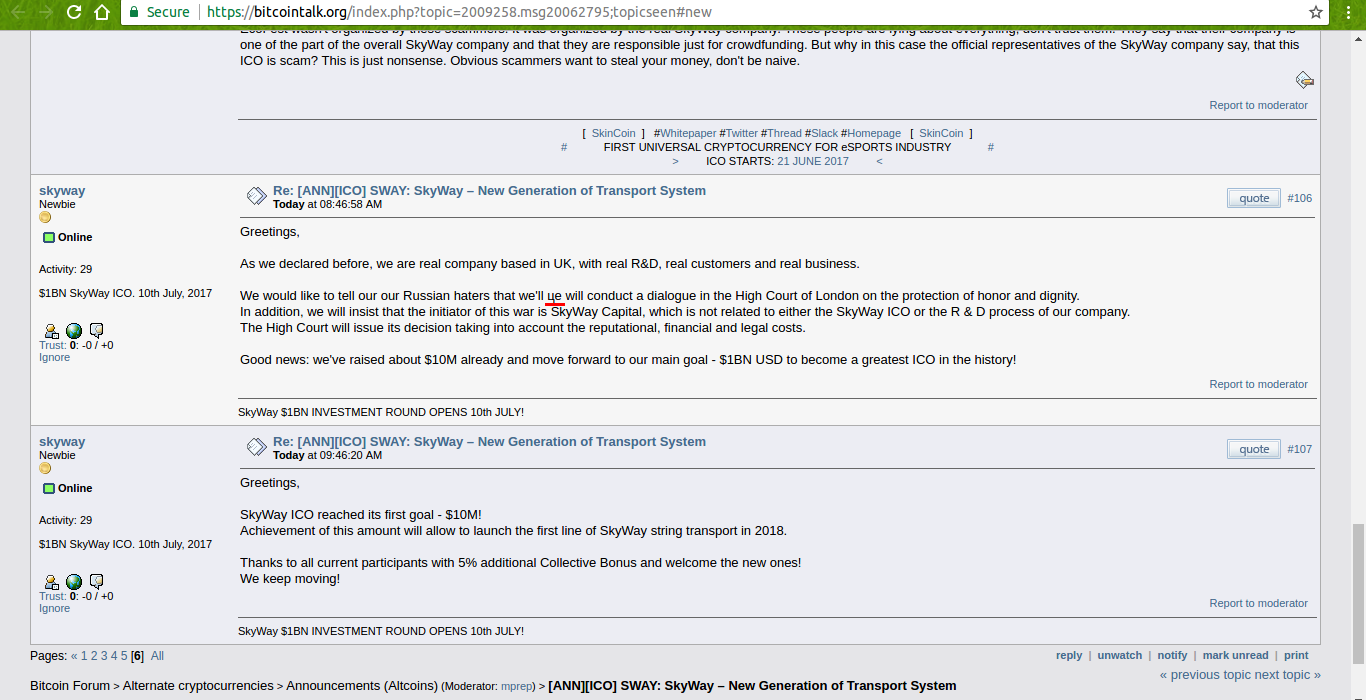
Task: Open the Slack signature link
Action: click(x=824, y=133)
